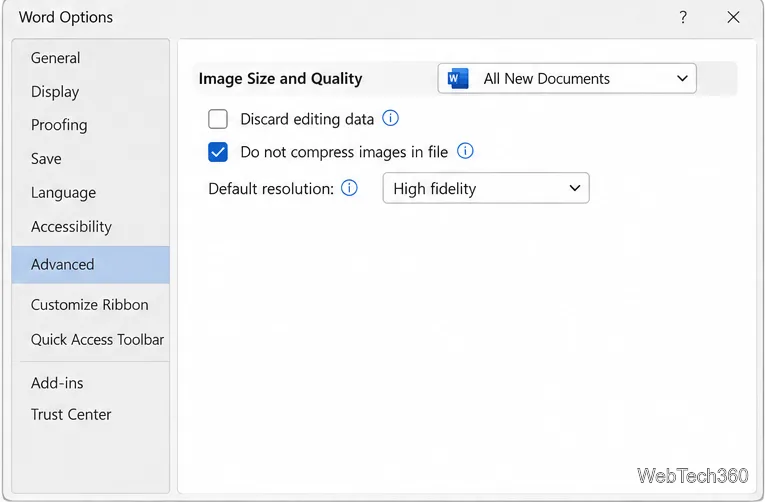The image size is (765, 502).
Task: Click the Discard editing data label
Action: (x=307, y=119)
